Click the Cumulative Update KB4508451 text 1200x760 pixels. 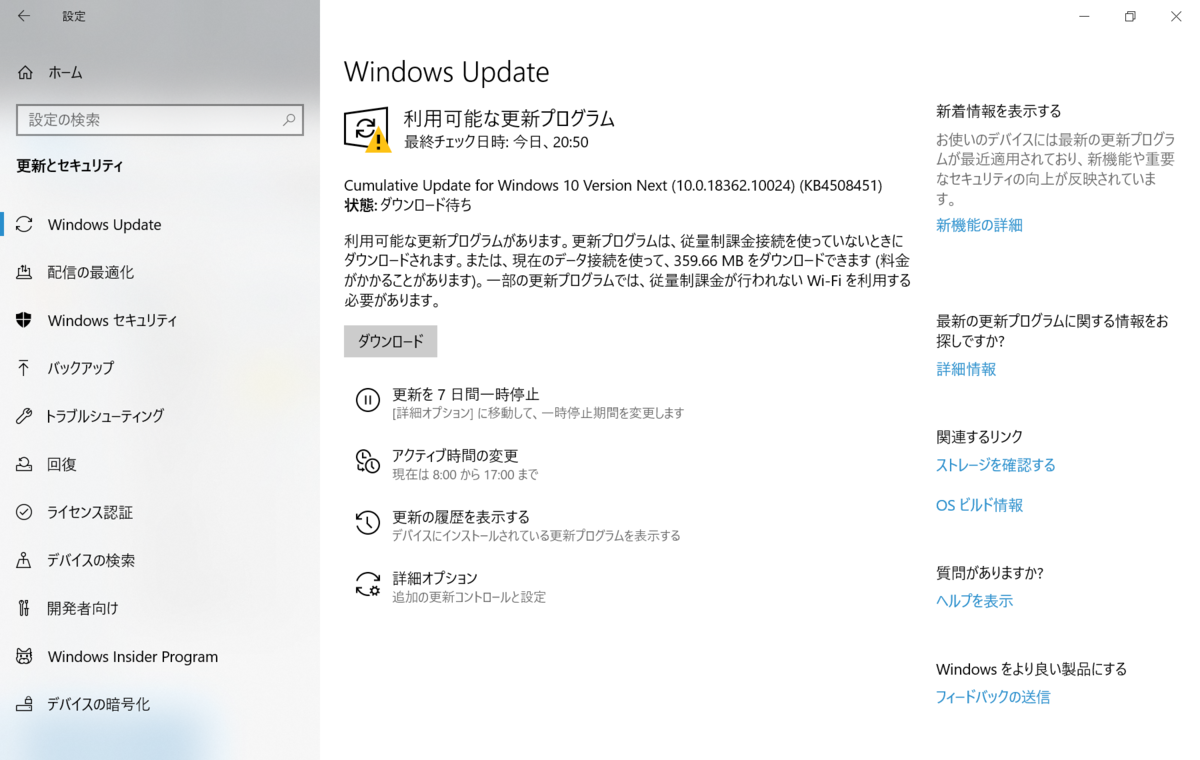pos(613,185)
